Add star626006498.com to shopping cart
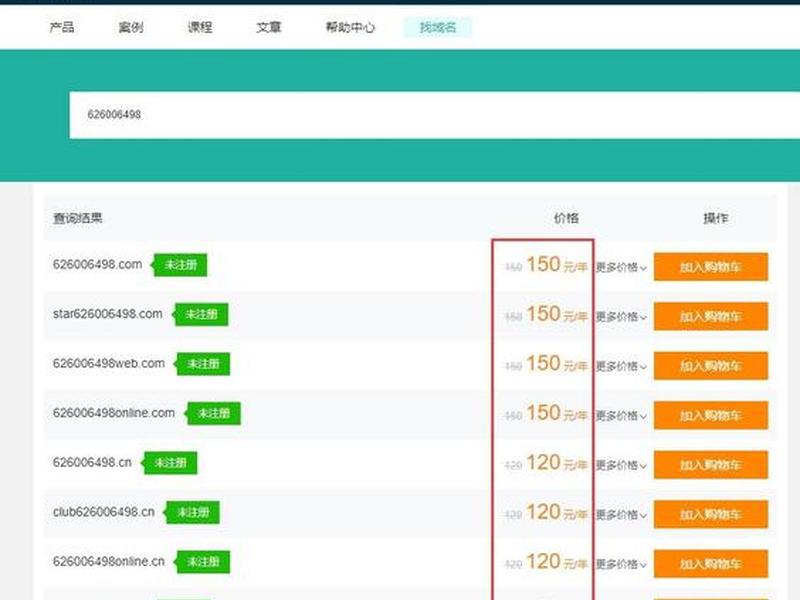This screenshot has width=800, height=600. pyautogui.click(x=711, y=316)
